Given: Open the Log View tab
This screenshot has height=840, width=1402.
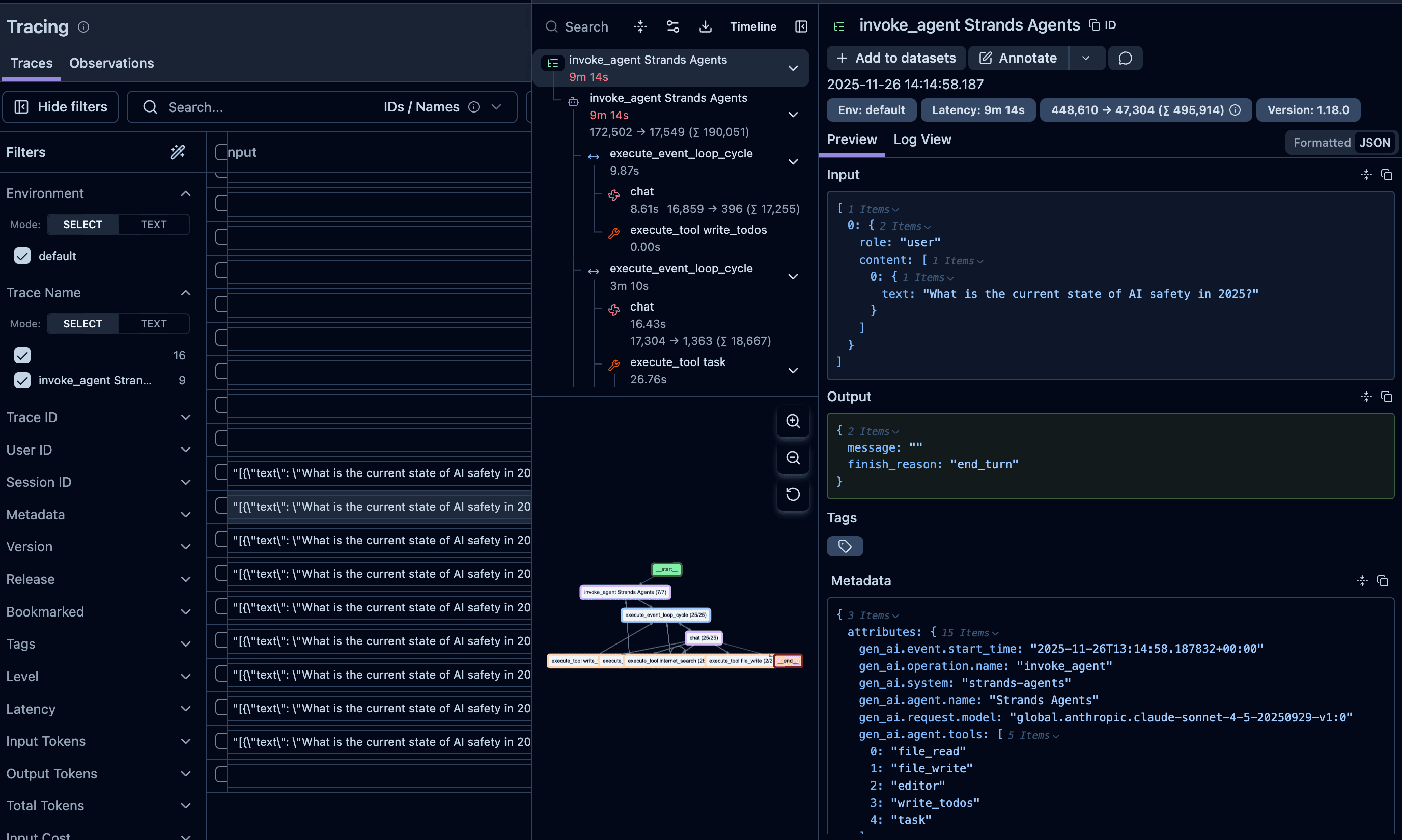Looking at the screenshot, I should tap(922, 140).
